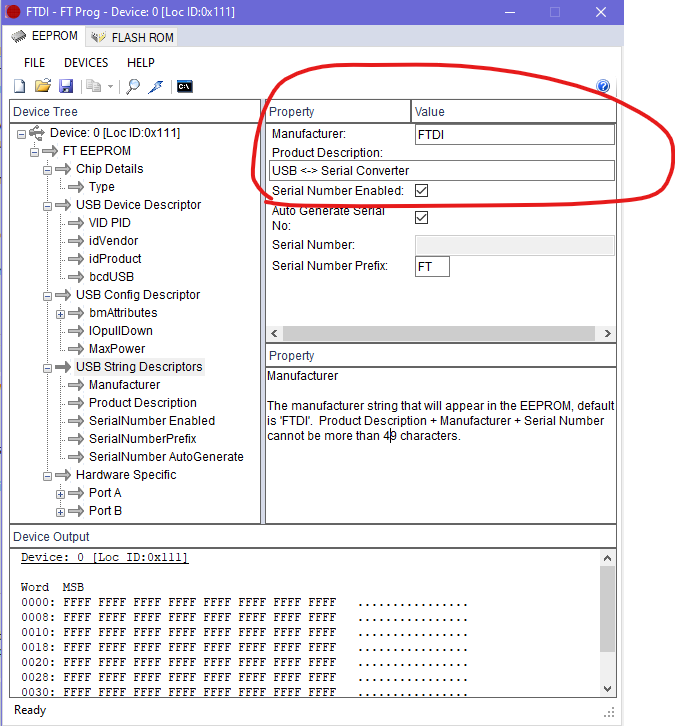This screenshot has height=726, width=675.
Task: Collapse the Hardware Specific node
Action: (x=47, y=476)
